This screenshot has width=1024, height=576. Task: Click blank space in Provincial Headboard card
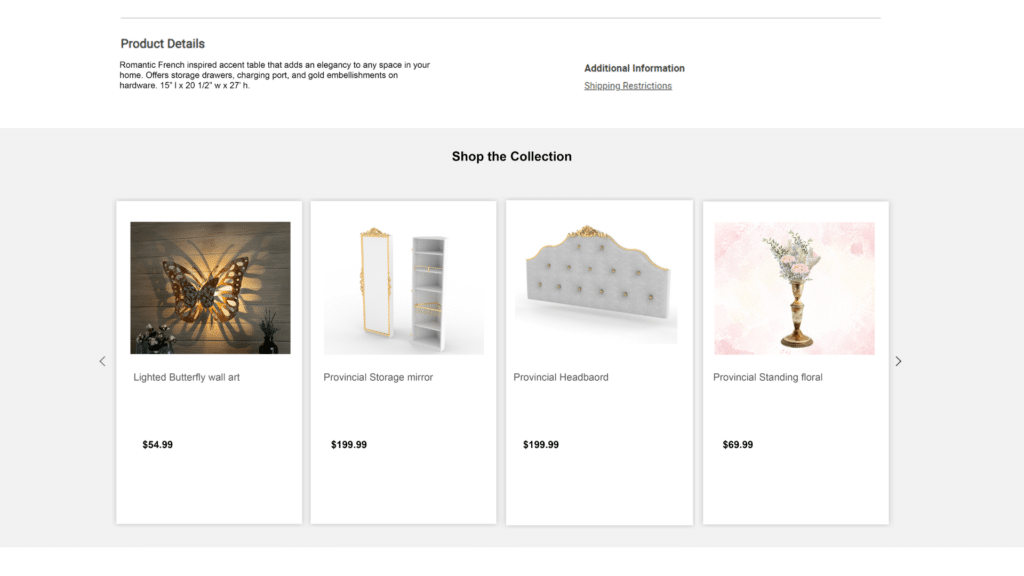pyautogui.click(x=599, y=488)
